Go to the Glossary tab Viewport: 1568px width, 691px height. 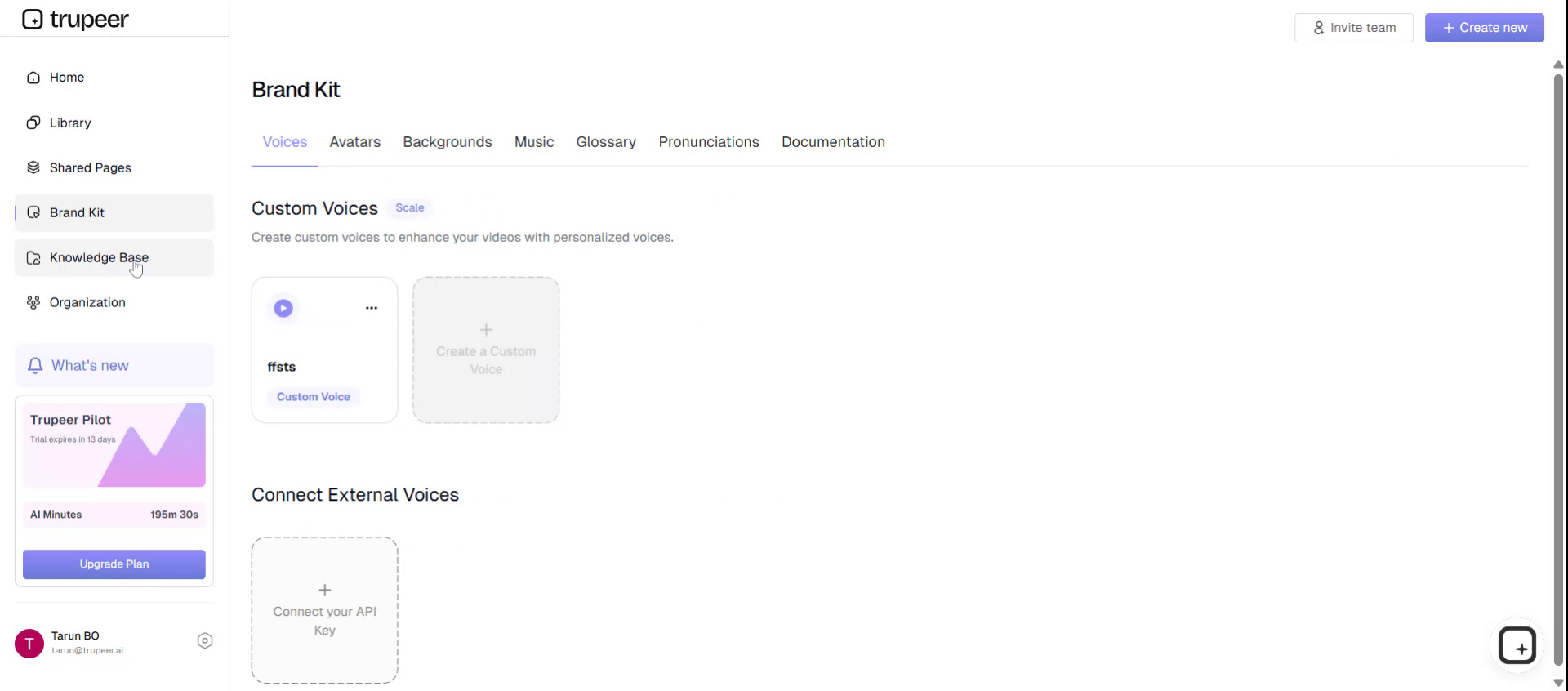(x=606, y=142)
